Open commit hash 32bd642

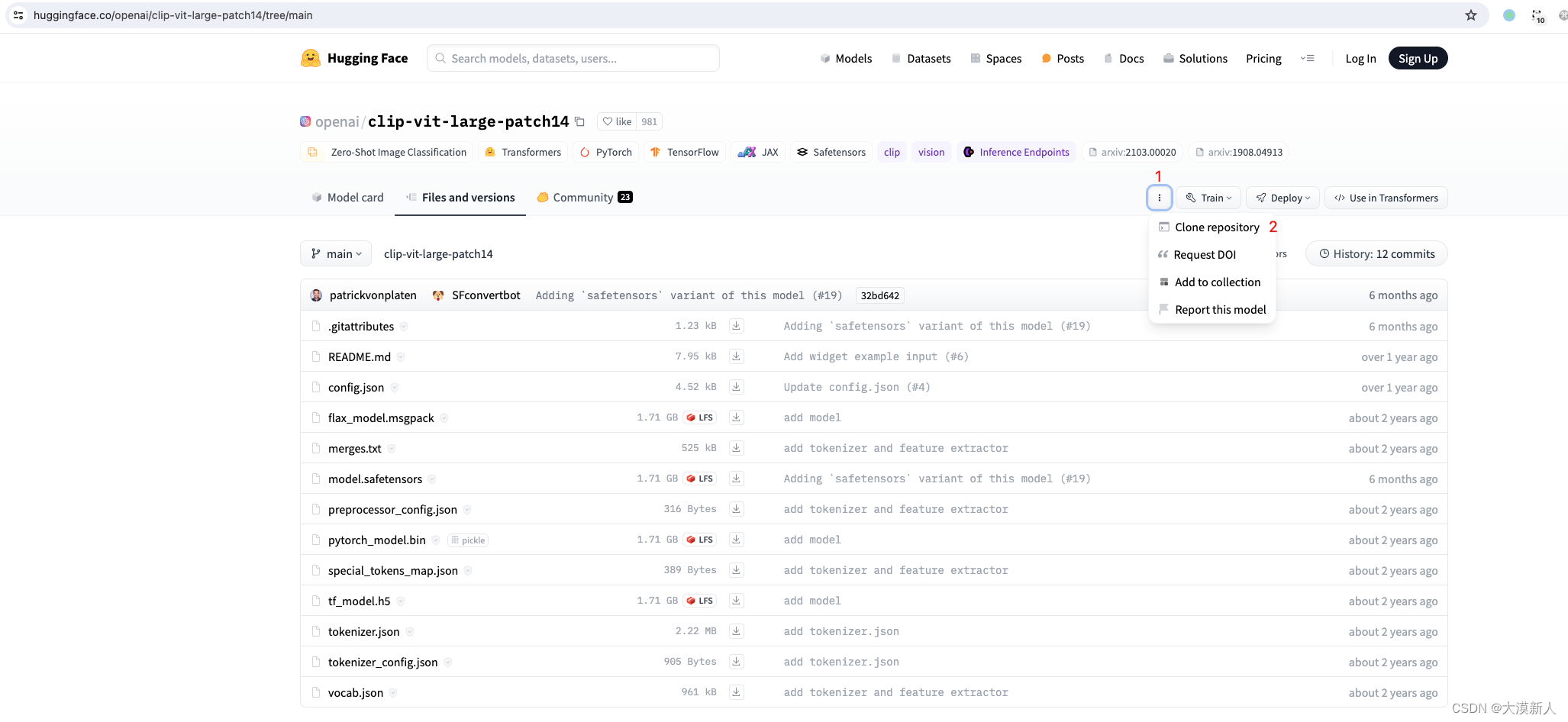point(880,295)
